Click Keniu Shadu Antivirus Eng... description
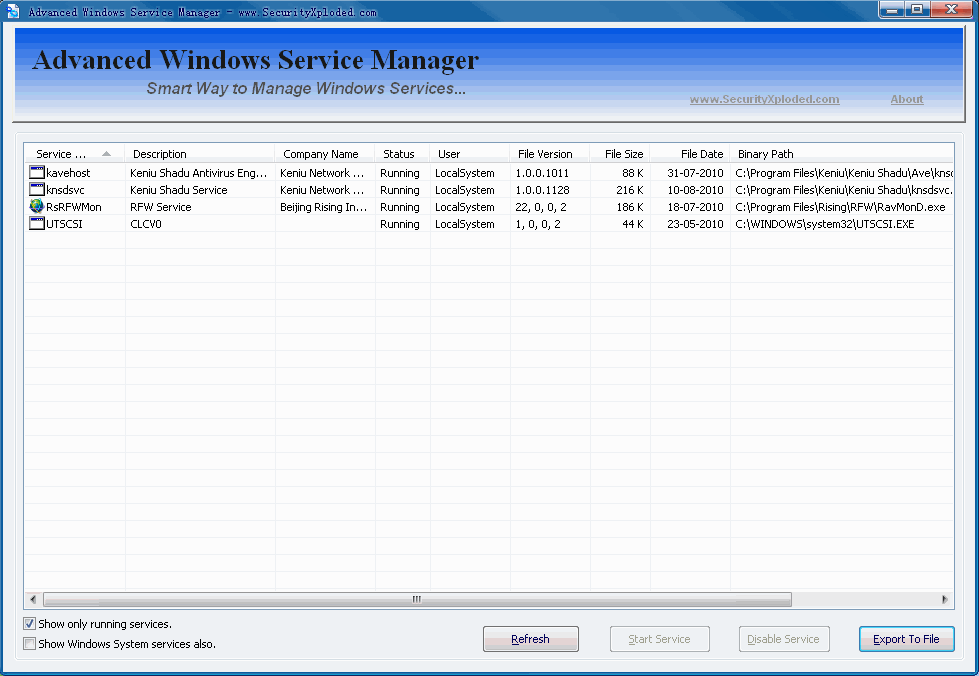The image size is (979, 676). pos(199,173)
